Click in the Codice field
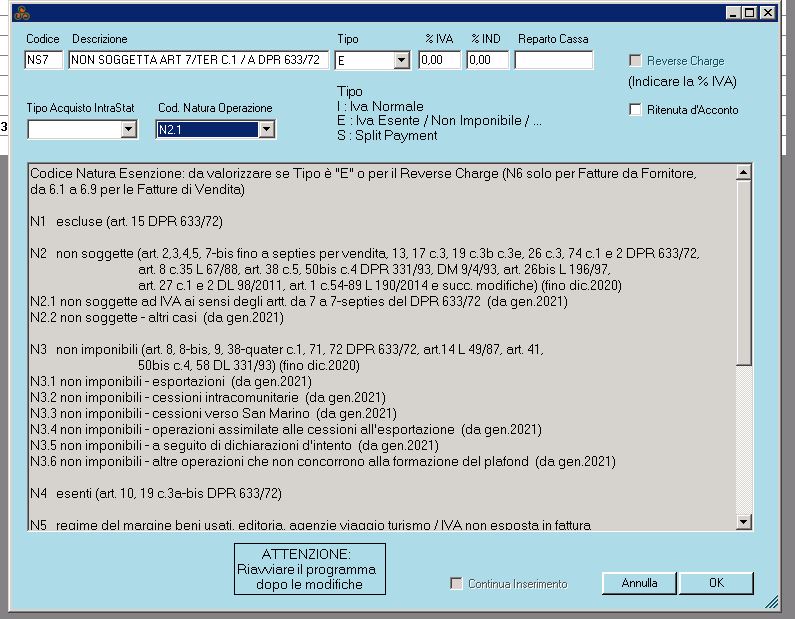 coord(45,60)
